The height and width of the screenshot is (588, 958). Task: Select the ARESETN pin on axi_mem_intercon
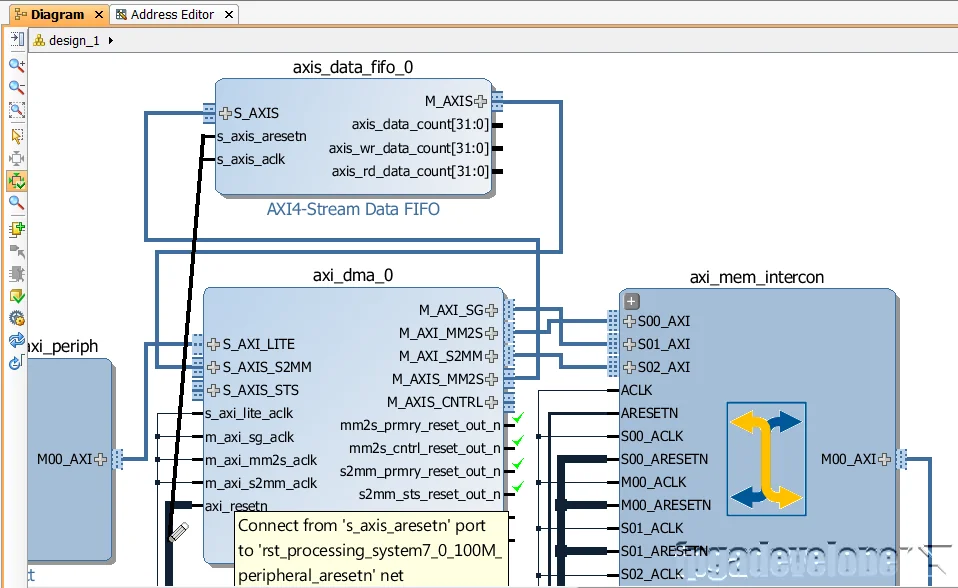pyautogui.click(x=649, y=413)
